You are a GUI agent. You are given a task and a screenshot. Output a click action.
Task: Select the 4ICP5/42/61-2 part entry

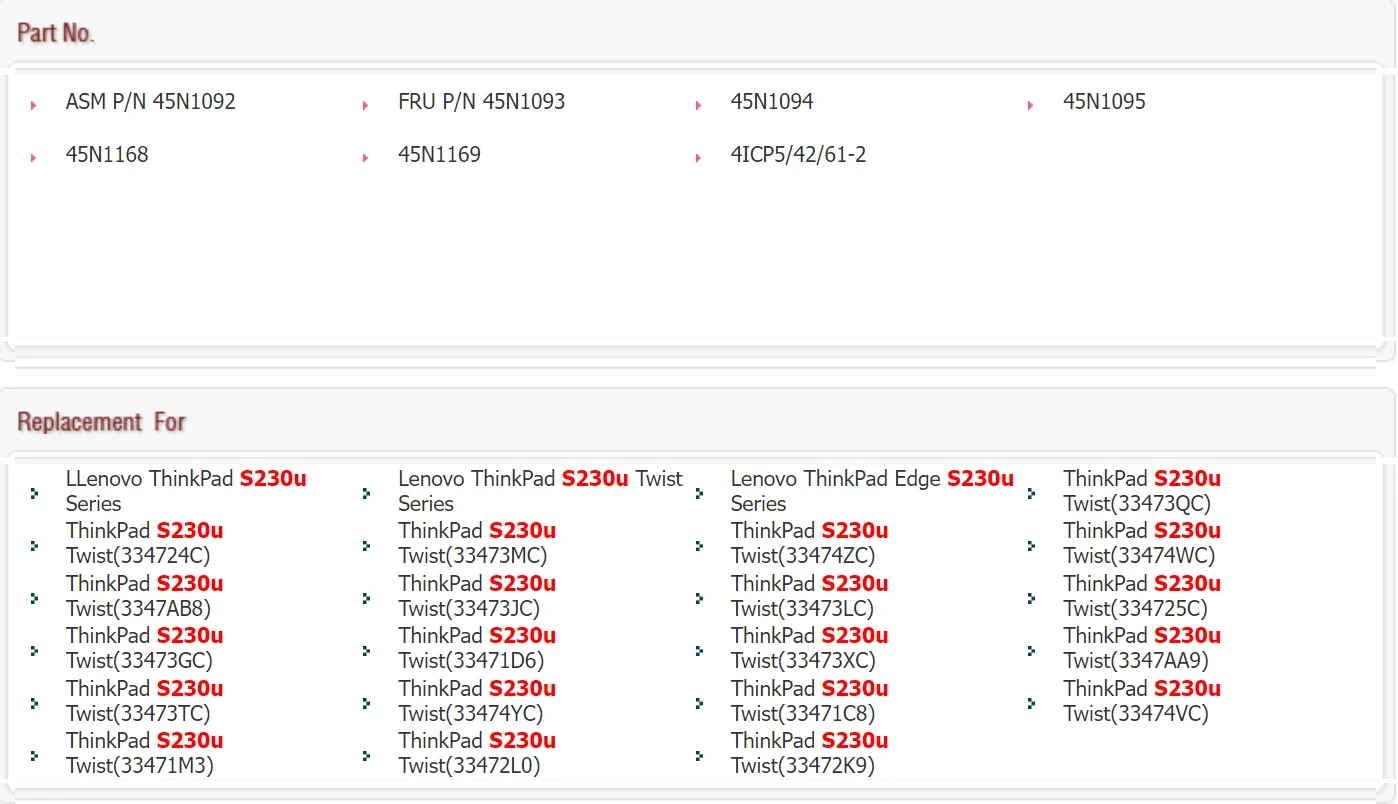click(799, 154)
